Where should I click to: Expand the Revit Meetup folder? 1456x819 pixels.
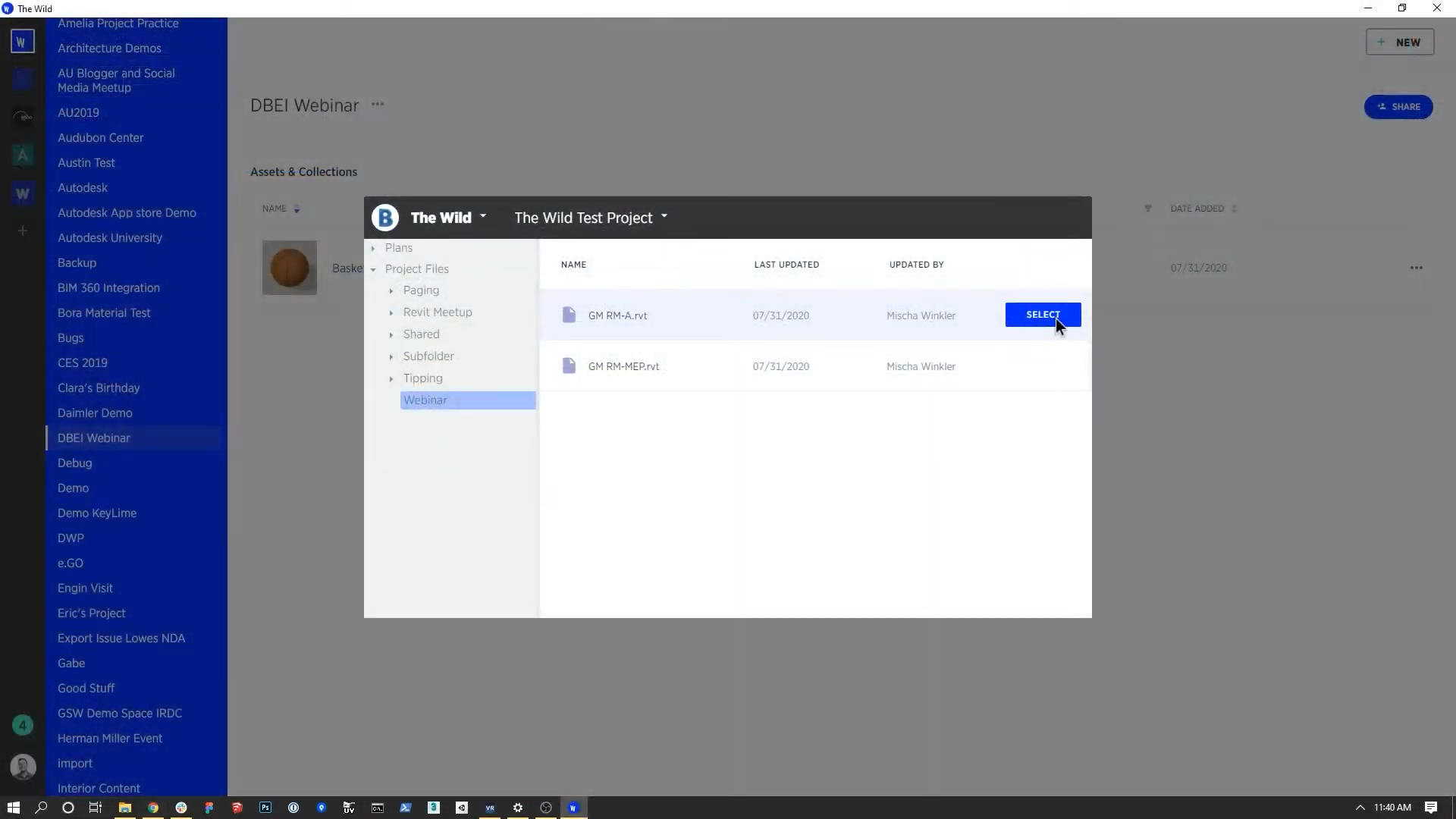click(391, 312)
